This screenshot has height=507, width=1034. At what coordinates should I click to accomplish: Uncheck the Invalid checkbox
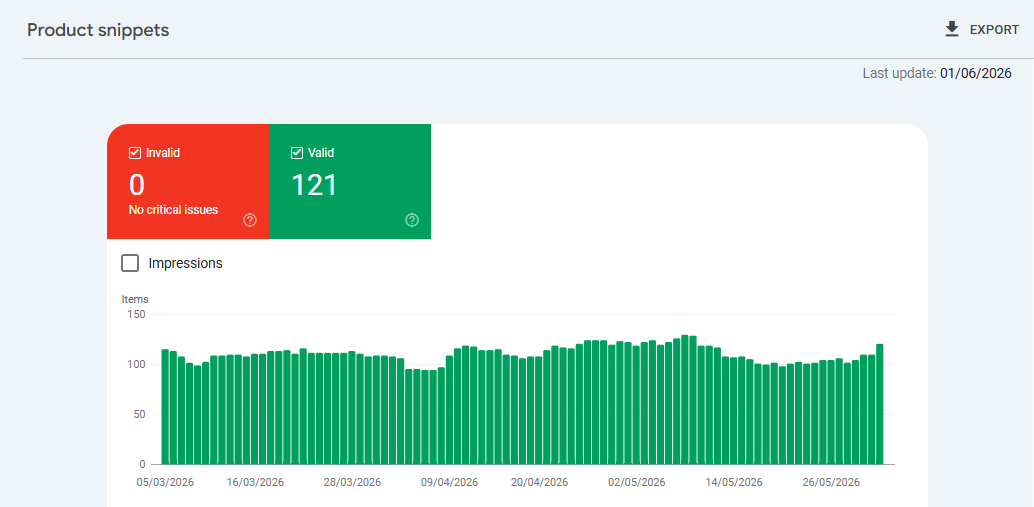tap(135, 153)
